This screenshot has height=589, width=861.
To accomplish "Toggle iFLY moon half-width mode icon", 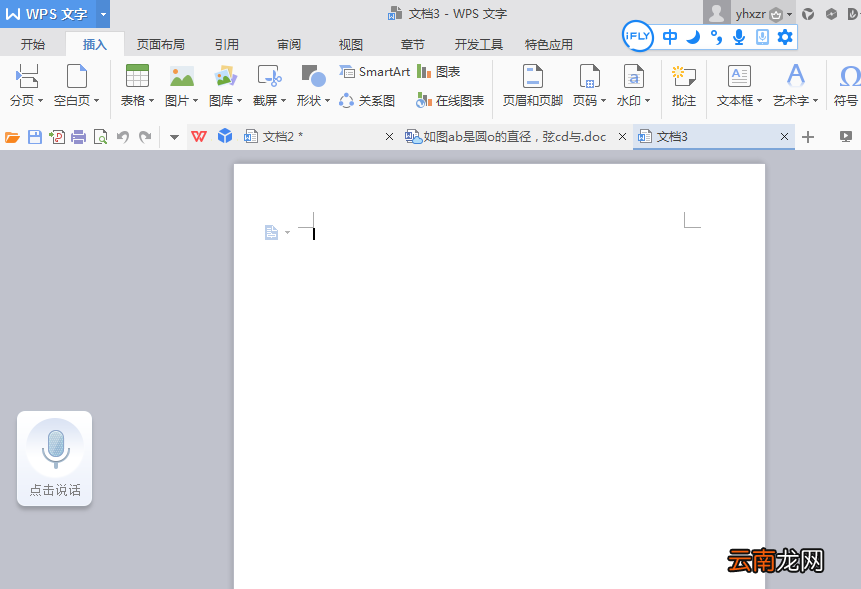I will (694, 37).
